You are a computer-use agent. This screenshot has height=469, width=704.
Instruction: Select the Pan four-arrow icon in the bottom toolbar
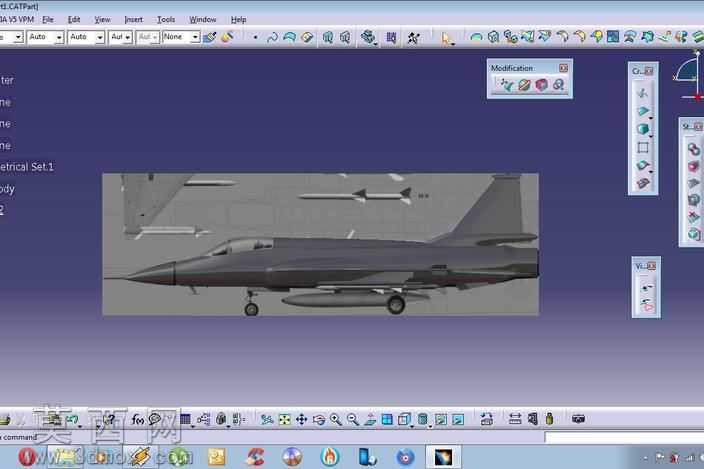tap(301, 420)
